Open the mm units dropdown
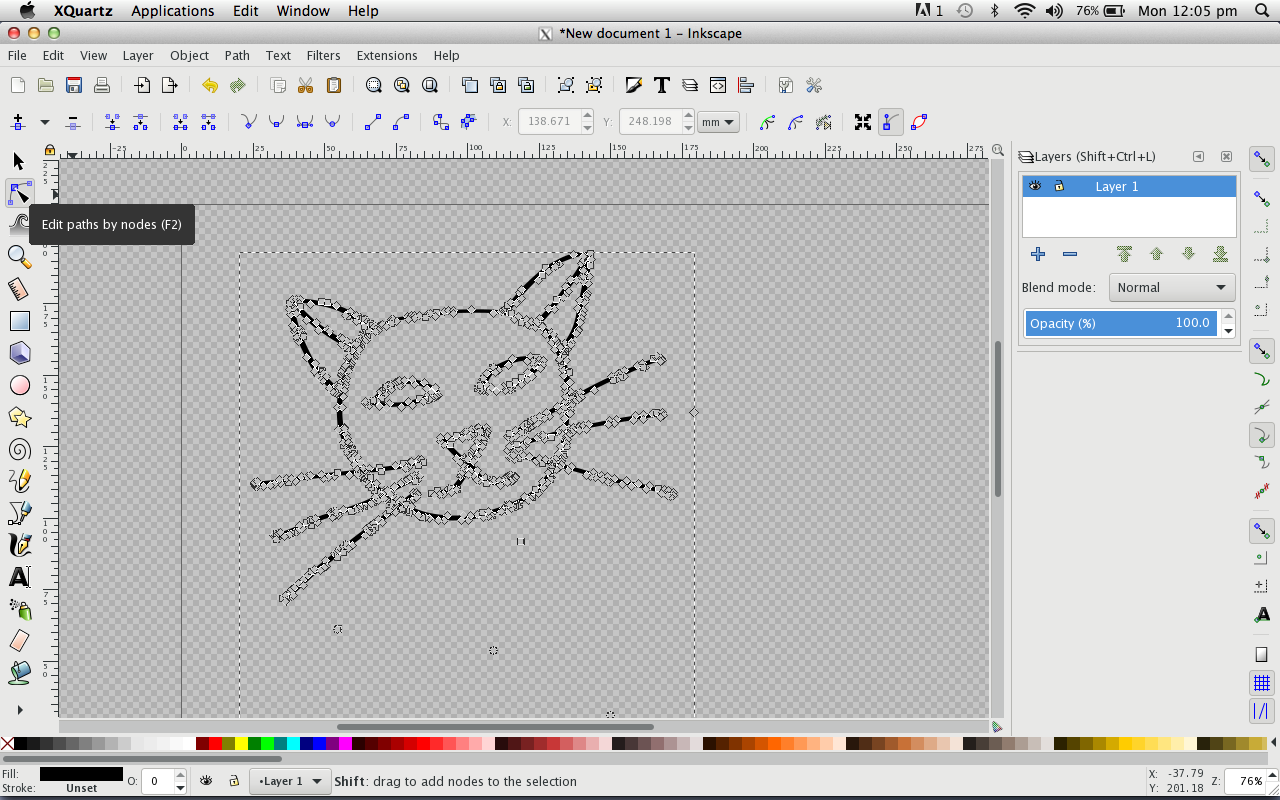Screen dimensions: 1280x800 718,122
